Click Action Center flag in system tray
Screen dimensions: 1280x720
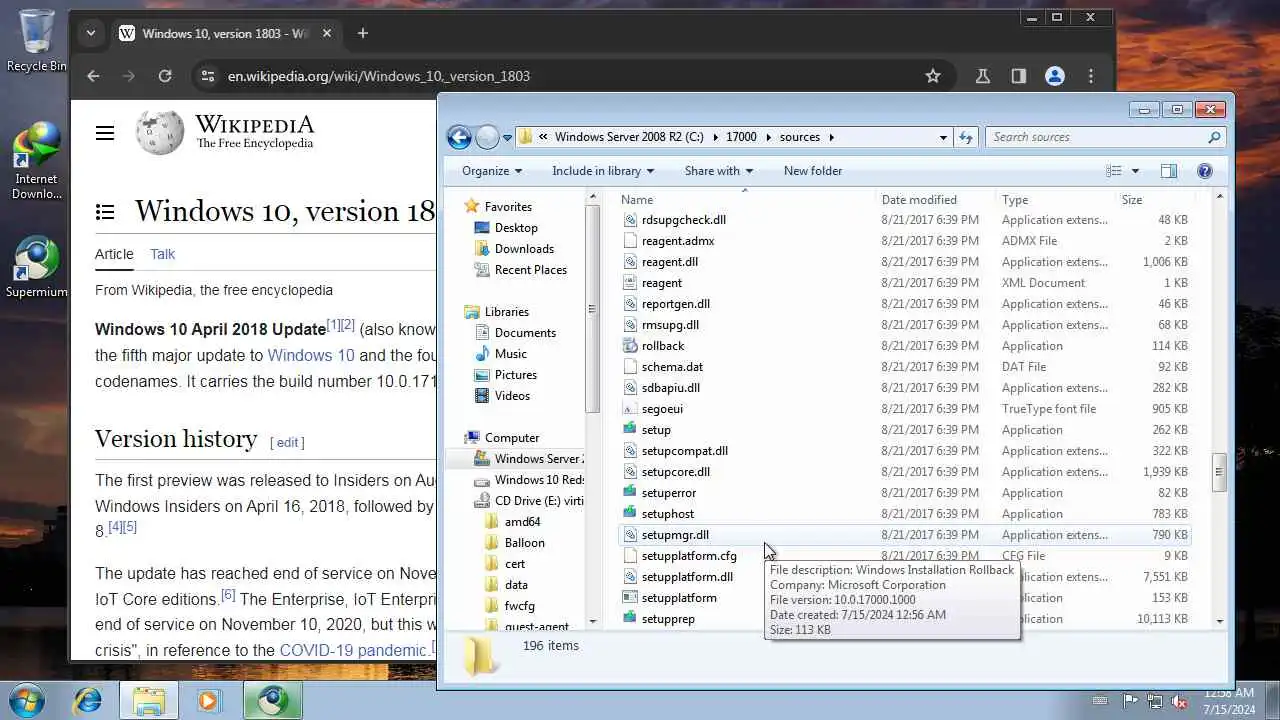pyautogui.click(x=1131, y=701)
